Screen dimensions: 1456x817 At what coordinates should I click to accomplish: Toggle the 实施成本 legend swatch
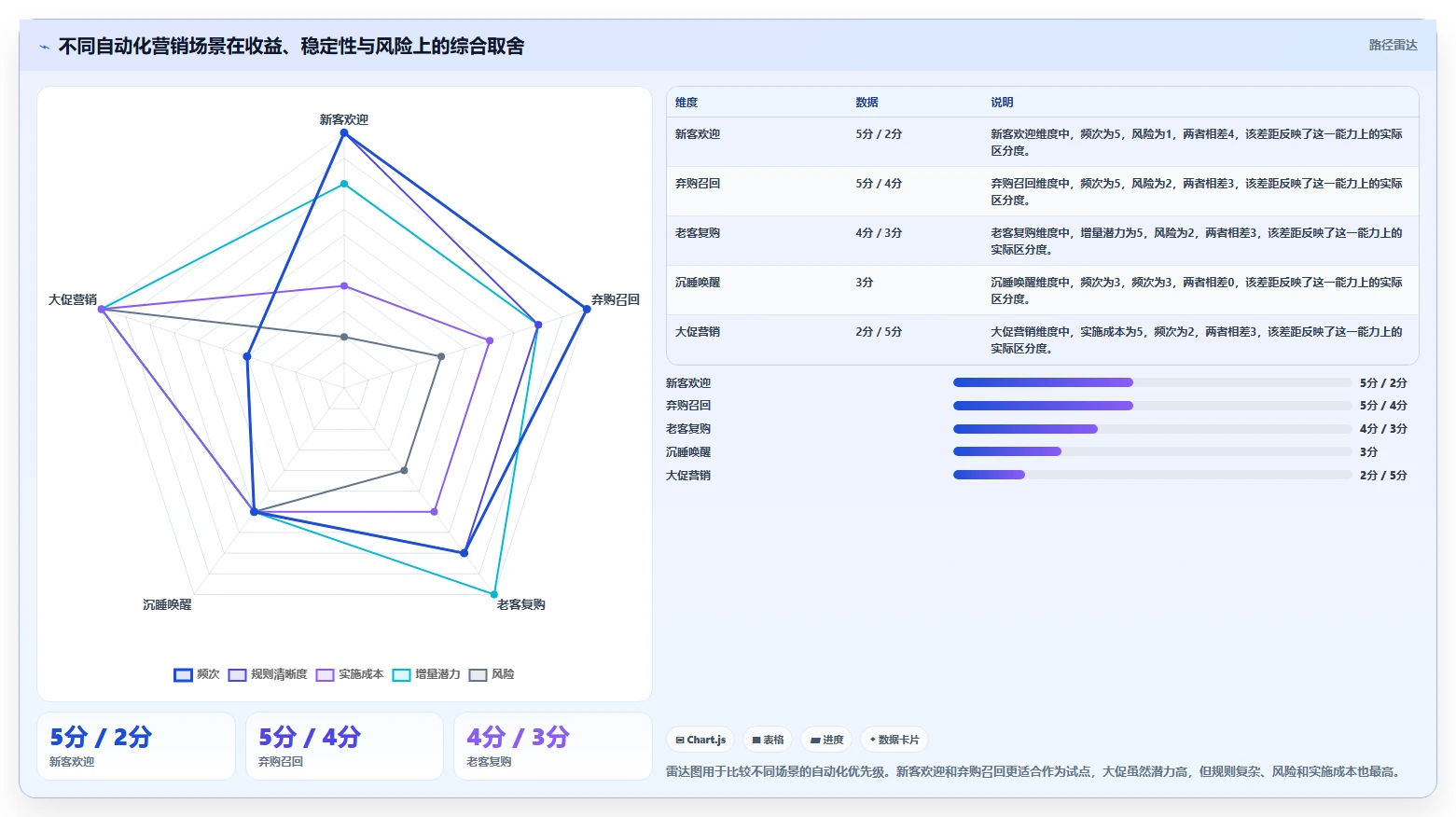(325, 674)
